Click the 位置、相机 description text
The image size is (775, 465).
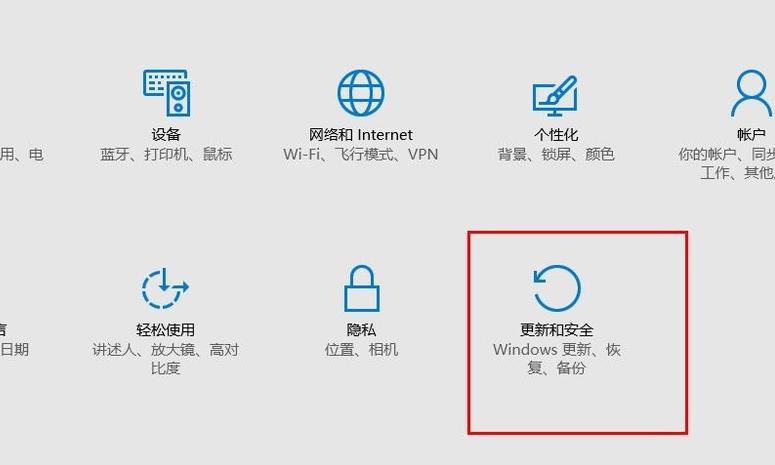point(361,349)
